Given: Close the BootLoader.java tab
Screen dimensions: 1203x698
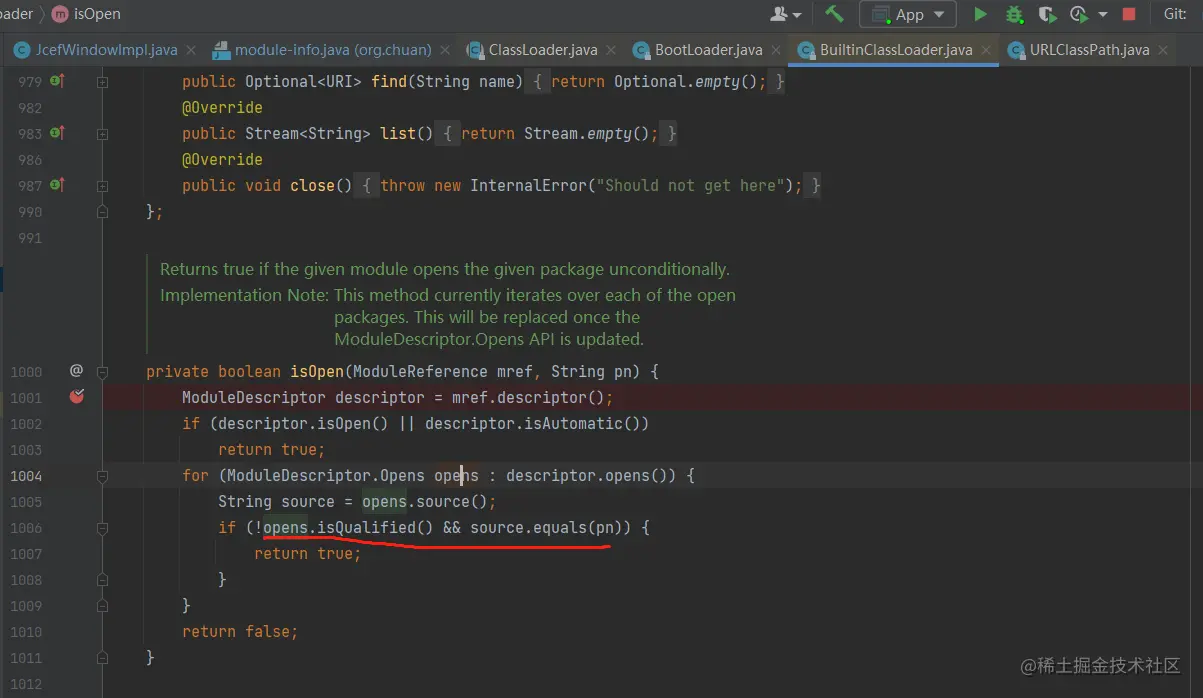Looking at the screenshot, I should [x=778, y=49].
